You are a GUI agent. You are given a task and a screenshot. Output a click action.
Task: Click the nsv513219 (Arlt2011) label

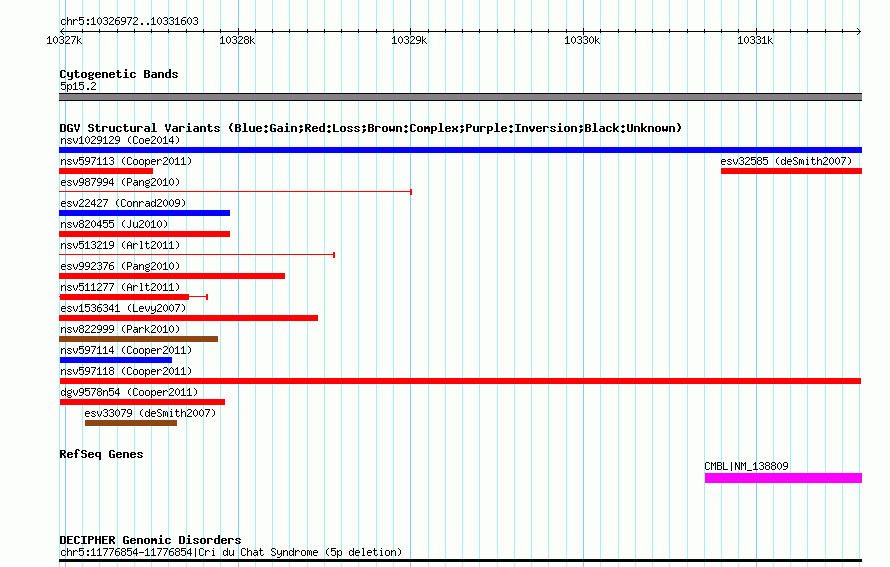(x=120, y=245)
